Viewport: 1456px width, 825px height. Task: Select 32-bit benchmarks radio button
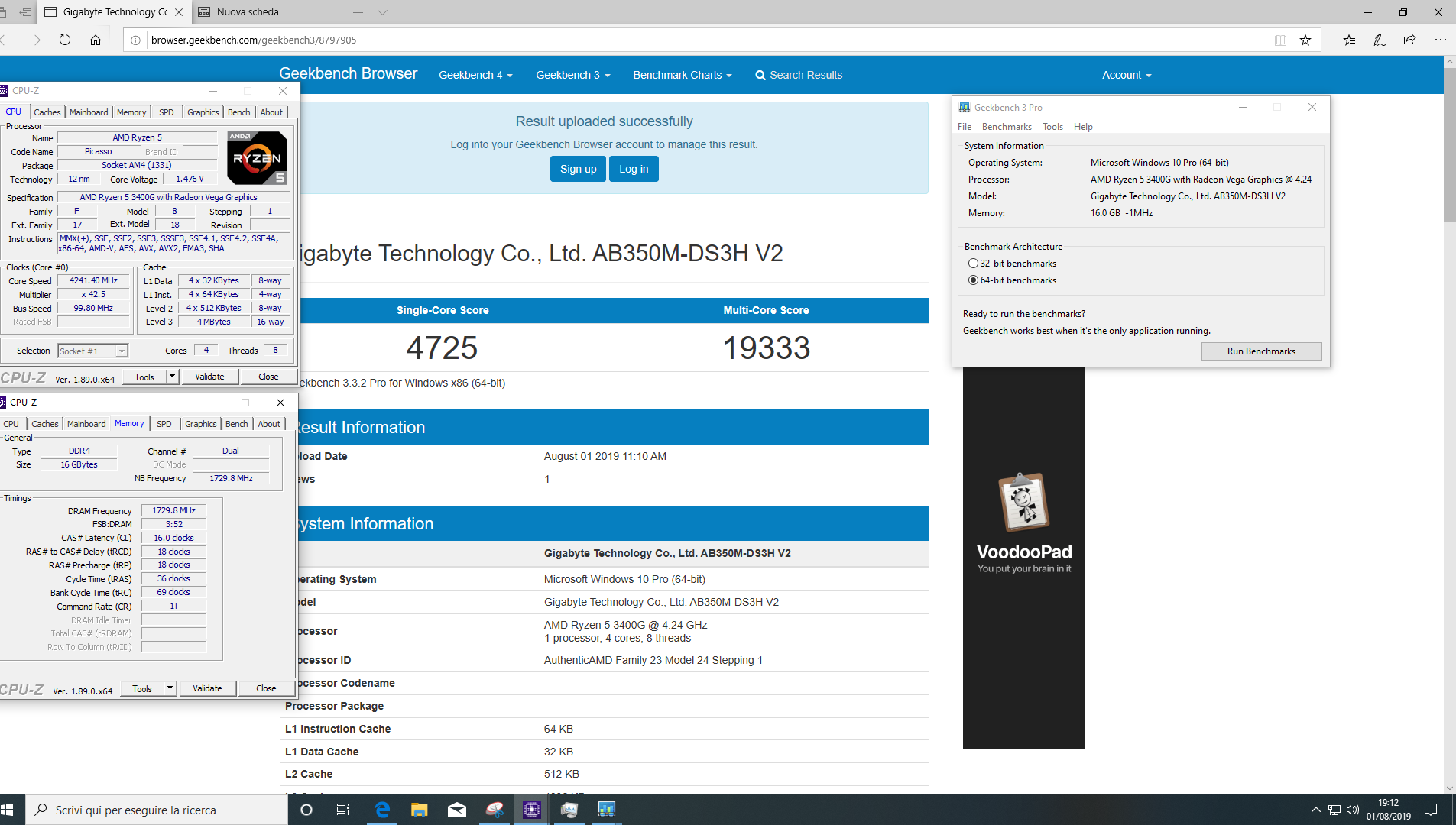click(973, 264)
